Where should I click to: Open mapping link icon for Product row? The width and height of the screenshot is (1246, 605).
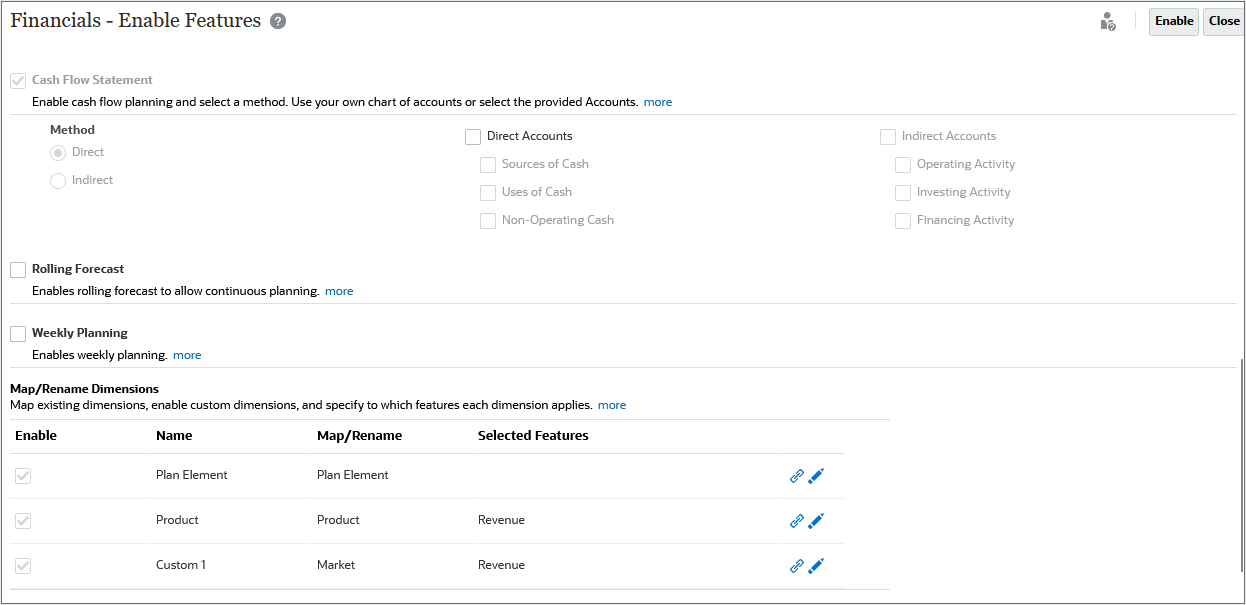point(797,521)
